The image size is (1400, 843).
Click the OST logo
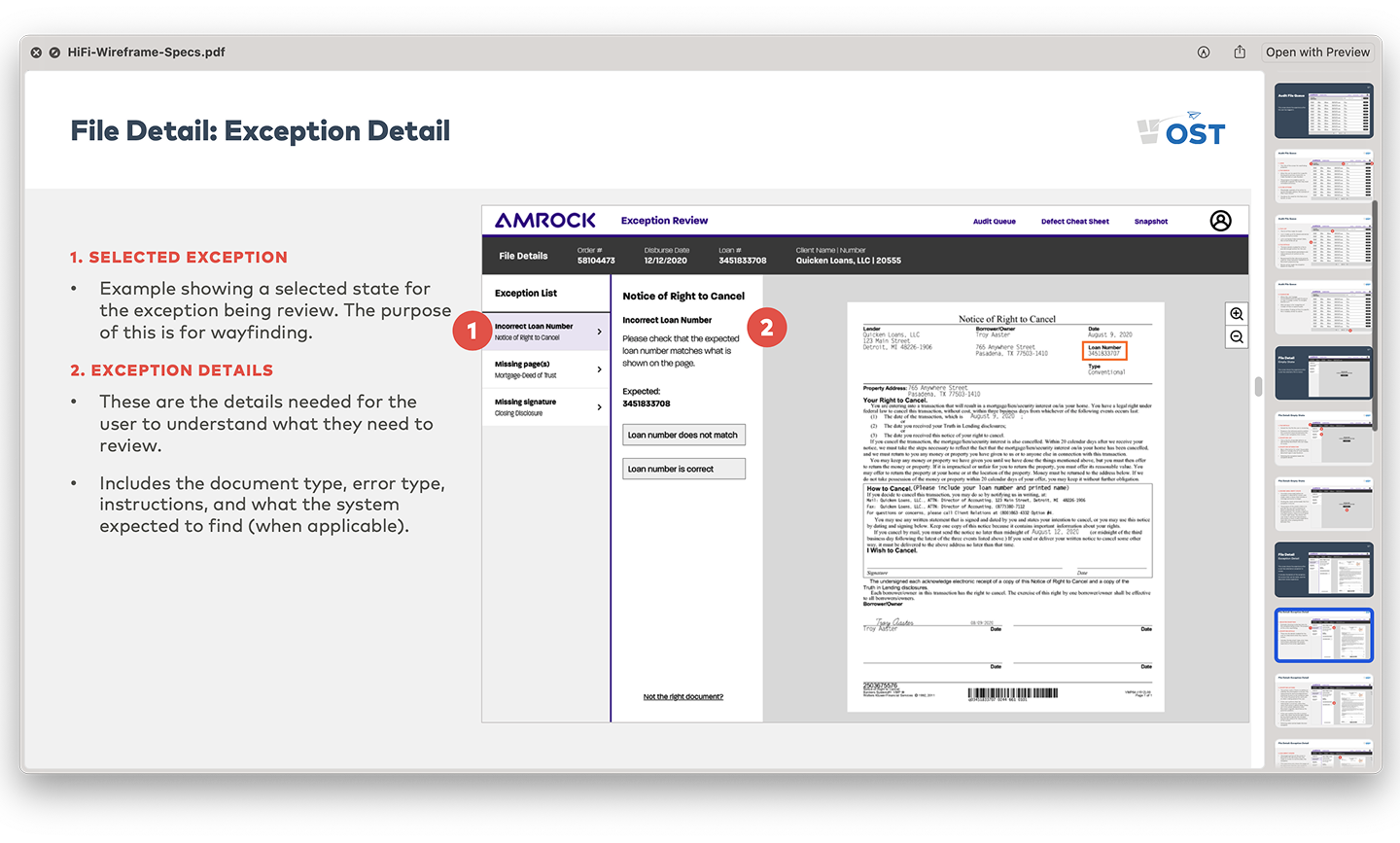pyautogui.click(x=1182, y=129)
